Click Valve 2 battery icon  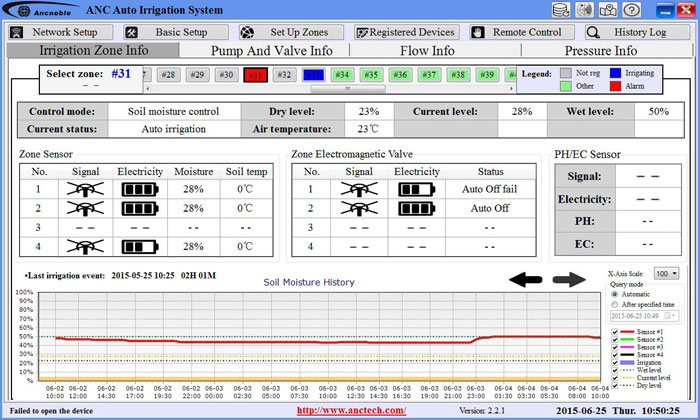(x=417, y=208)
